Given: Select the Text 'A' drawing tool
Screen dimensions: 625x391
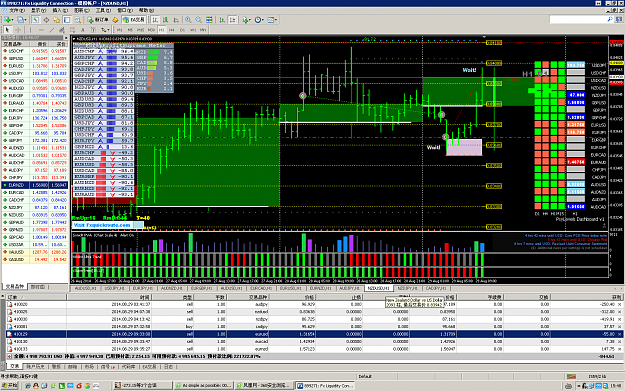Looking at the screenshot, I should click(x=83, y=30).
